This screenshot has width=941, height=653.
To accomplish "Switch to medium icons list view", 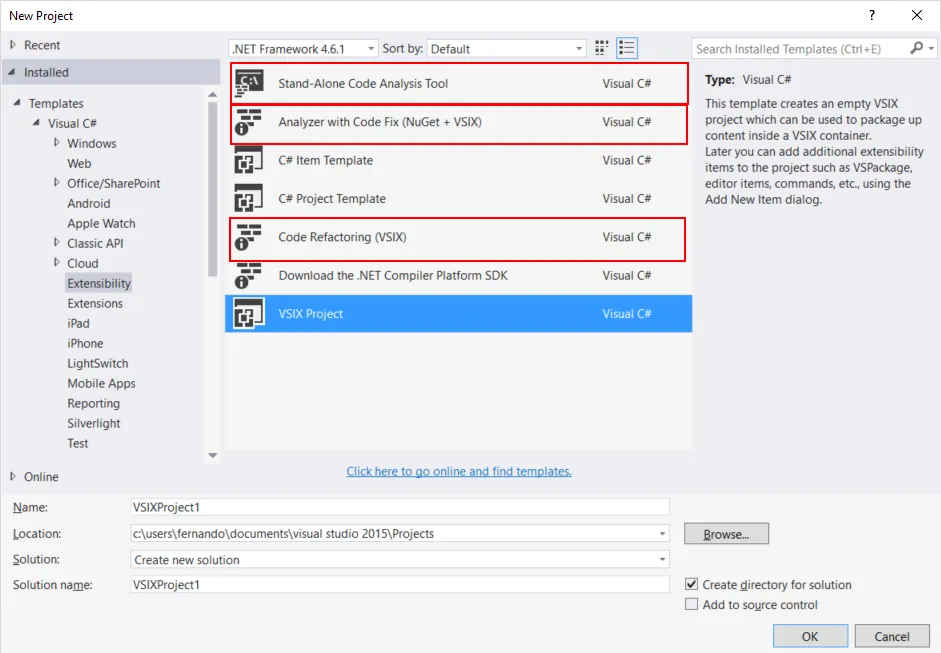I will pos(627,48).
